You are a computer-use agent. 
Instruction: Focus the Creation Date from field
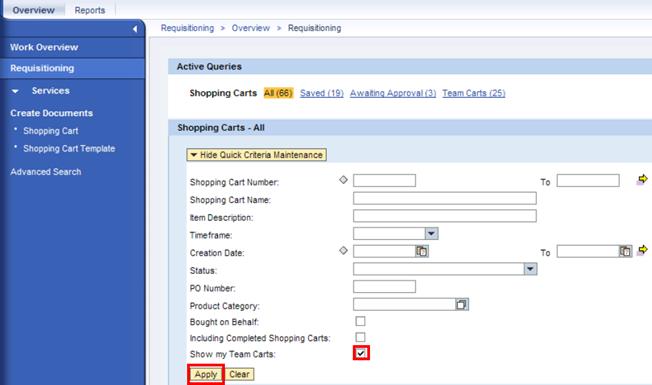pyautogui.click(x=384, y=251)
